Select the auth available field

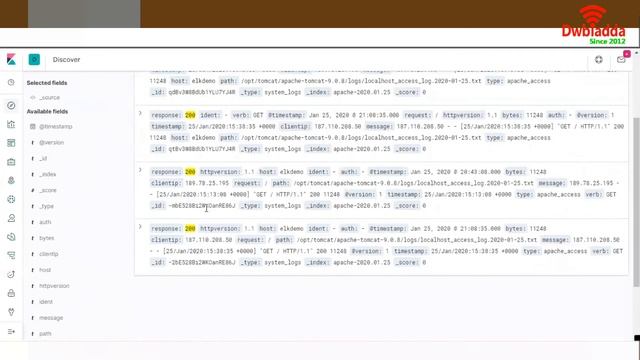click(45, 222)
